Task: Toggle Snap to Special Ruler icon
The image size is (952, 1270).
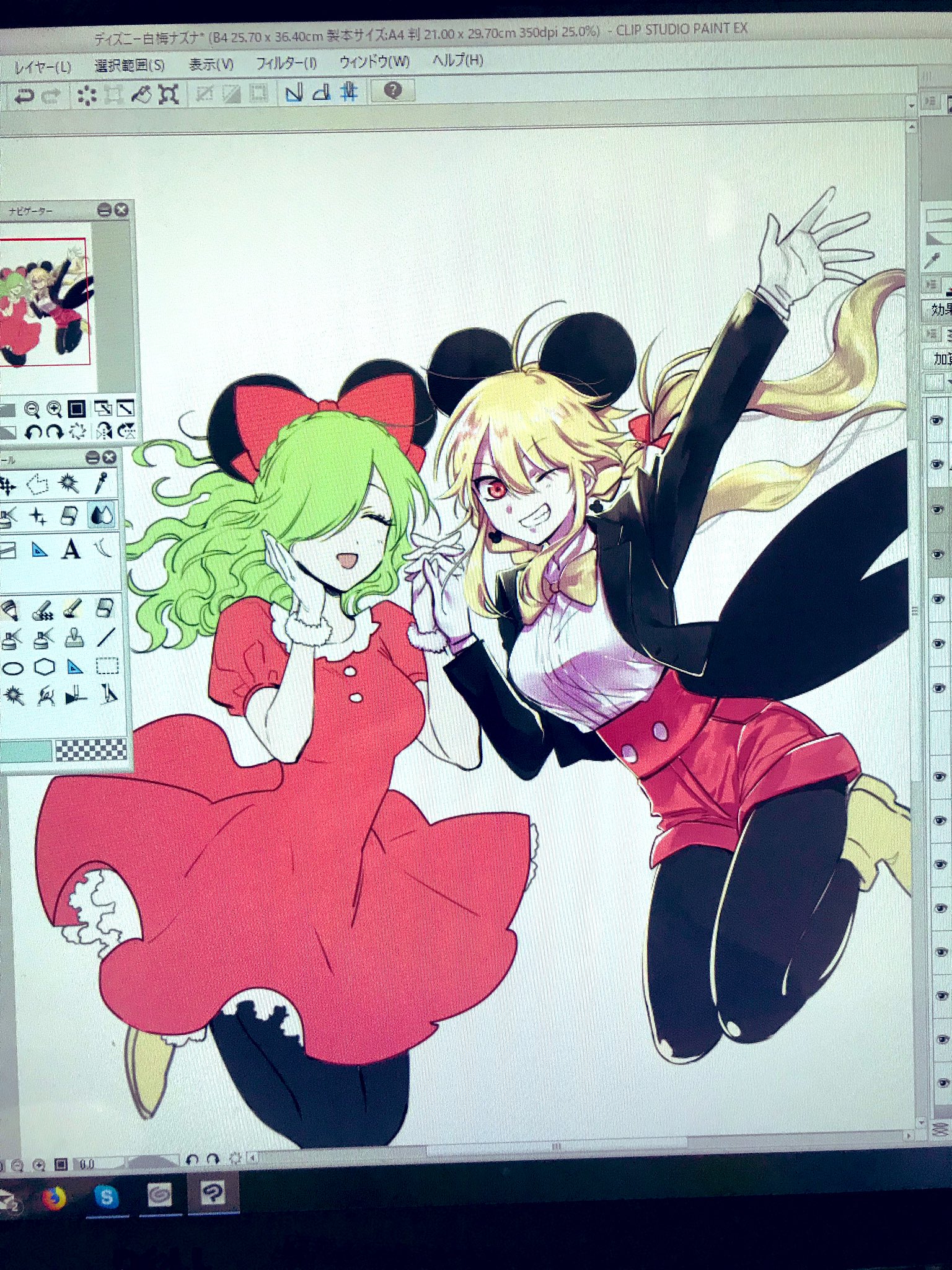Action: [x=321, y=93]
